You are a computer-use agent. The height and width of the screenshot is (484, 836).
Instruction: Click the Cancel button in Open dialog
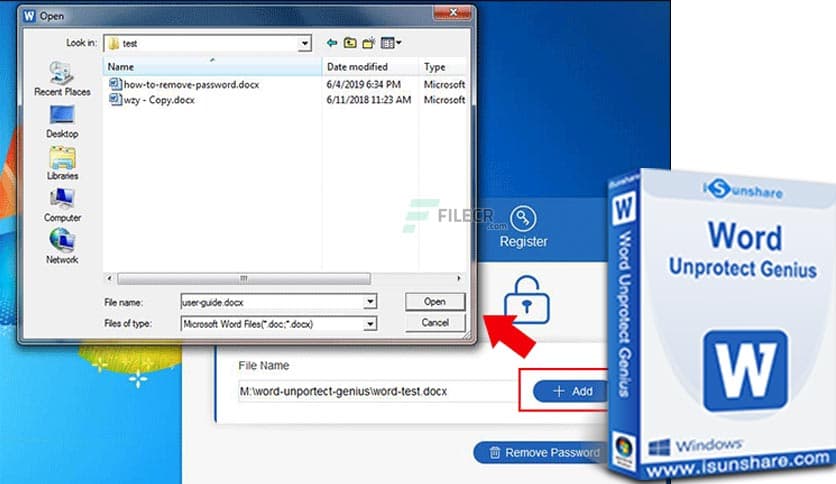click(435, 322)
